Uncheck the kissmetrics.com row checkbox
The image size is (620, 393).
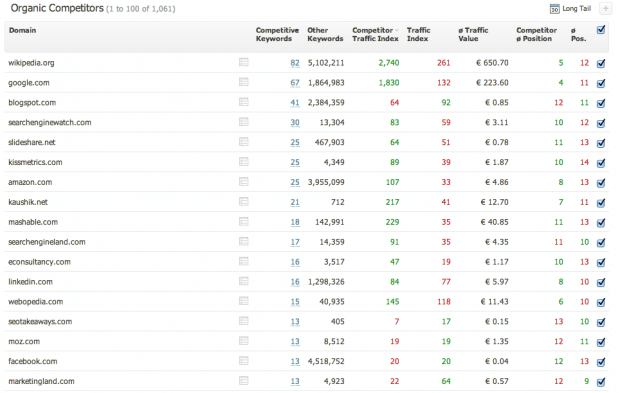[x=601, y=163]
